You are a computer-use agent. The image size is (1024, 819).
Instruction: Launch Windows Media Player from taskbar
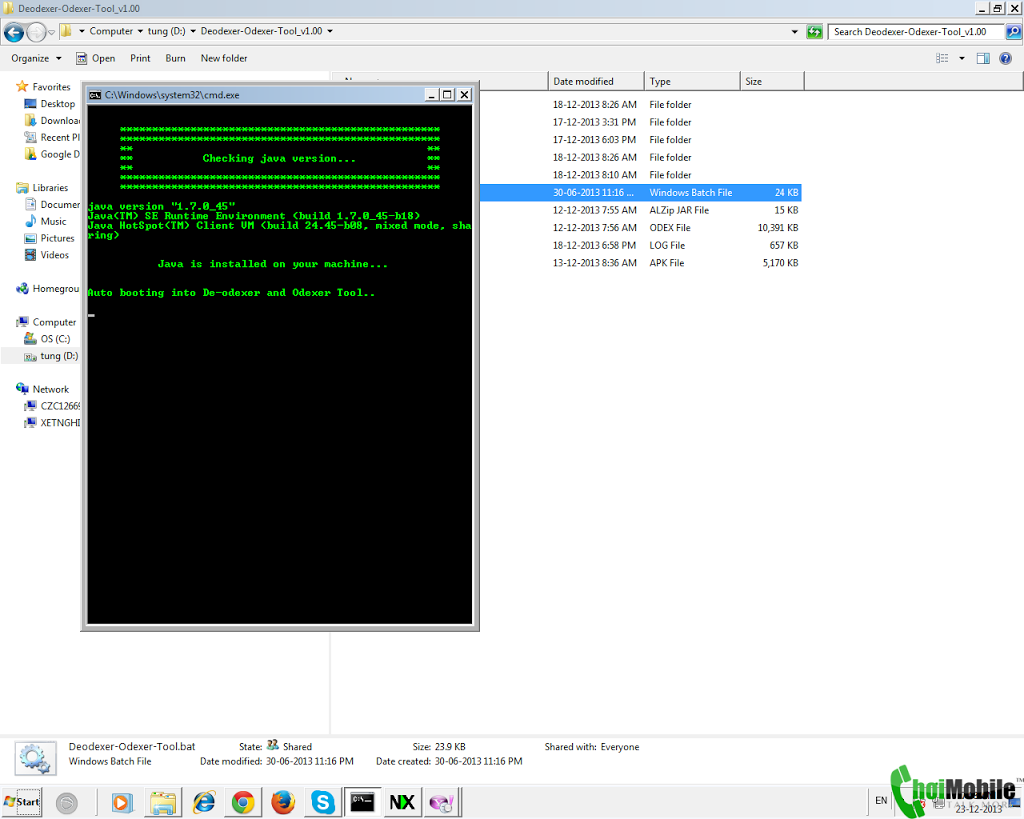click(121, 802)
